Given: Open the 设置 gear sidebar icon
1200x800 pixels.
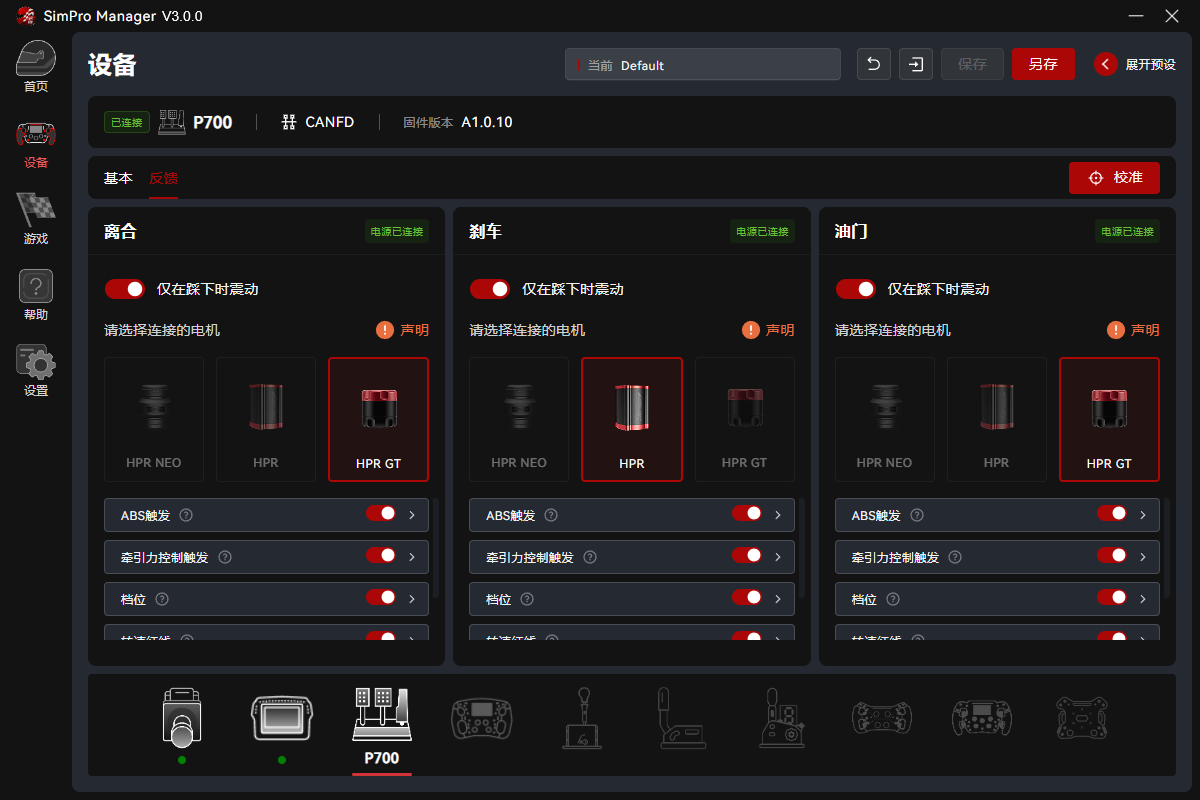Looking at the screenshot, I should pos(36,363).
